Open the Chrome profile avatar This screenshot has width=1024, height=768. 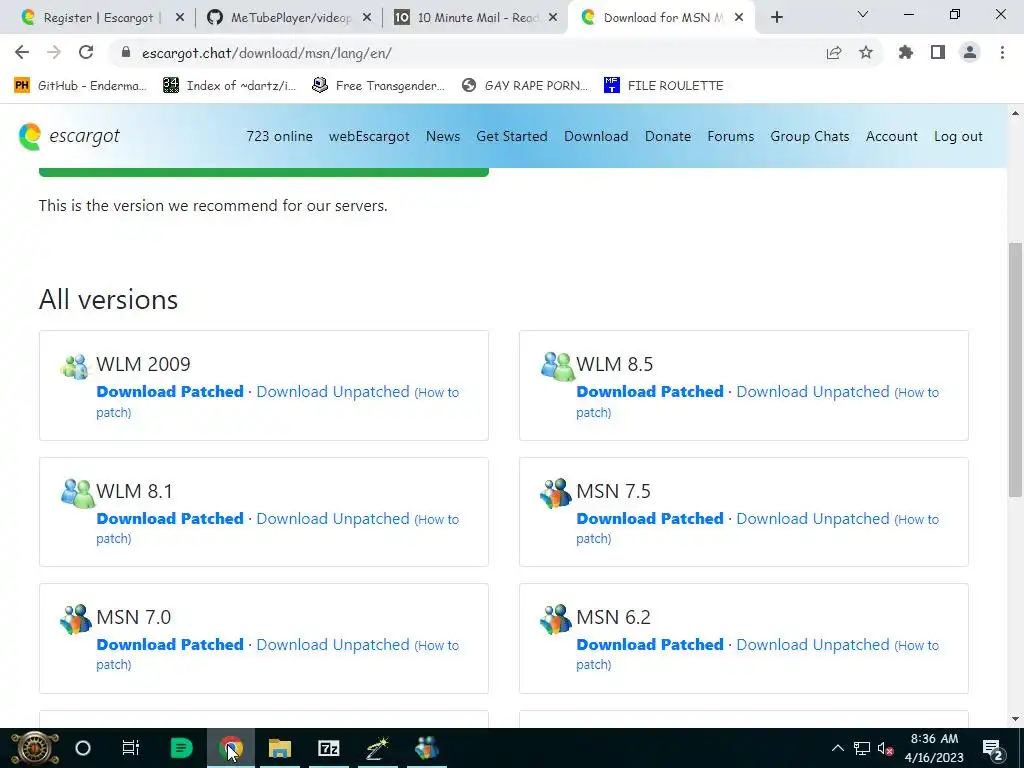click(970, 53)
